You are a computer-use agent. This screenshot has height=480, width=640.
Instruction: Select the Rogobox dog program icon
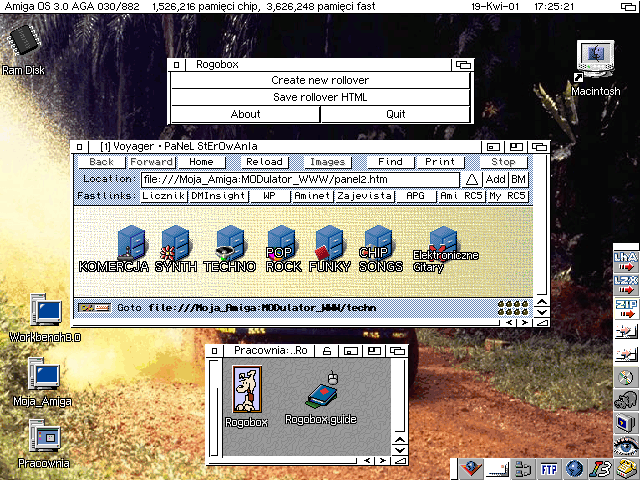click(x=247, y=389)
